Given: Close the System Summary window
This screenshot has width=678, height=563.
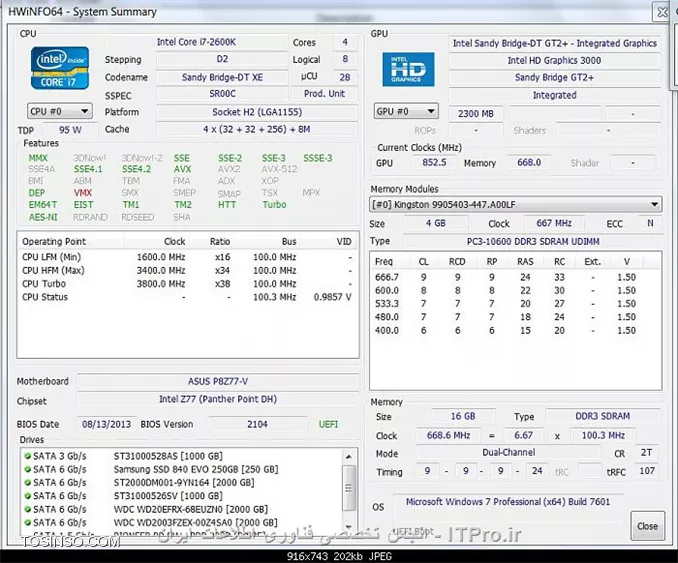Looking at the screenshot, I should (x=661, y=12).
